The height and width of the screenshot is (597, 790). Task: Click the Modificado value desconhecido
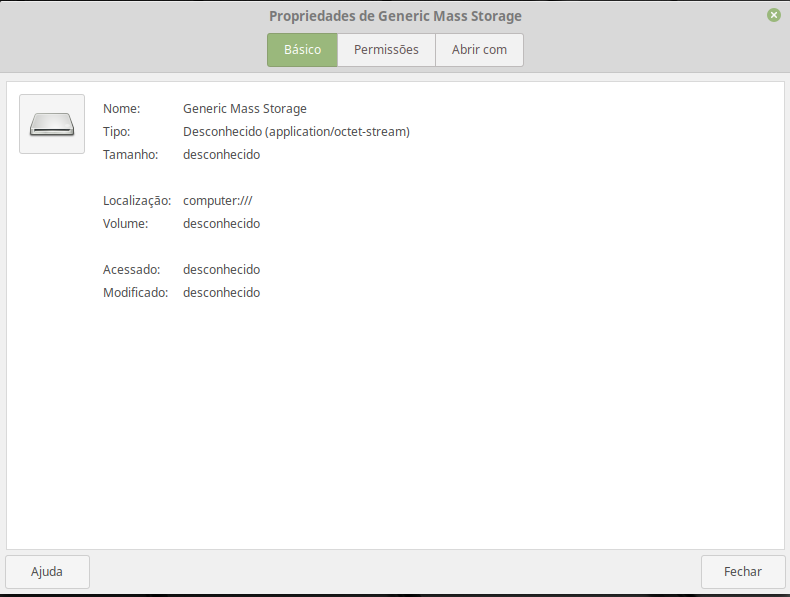coord(222,293)
